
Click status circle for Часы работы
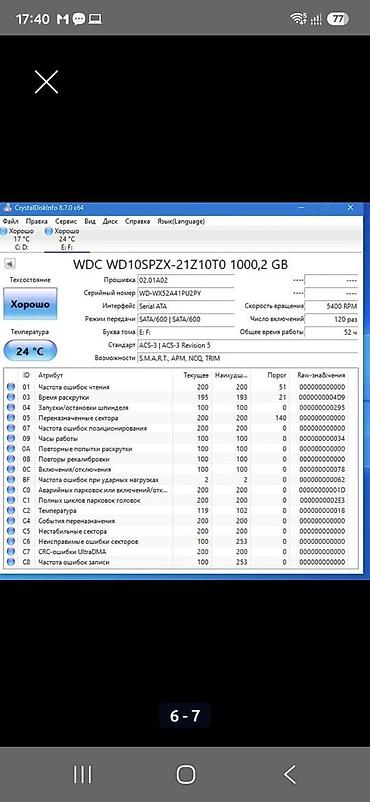(11, 439)
